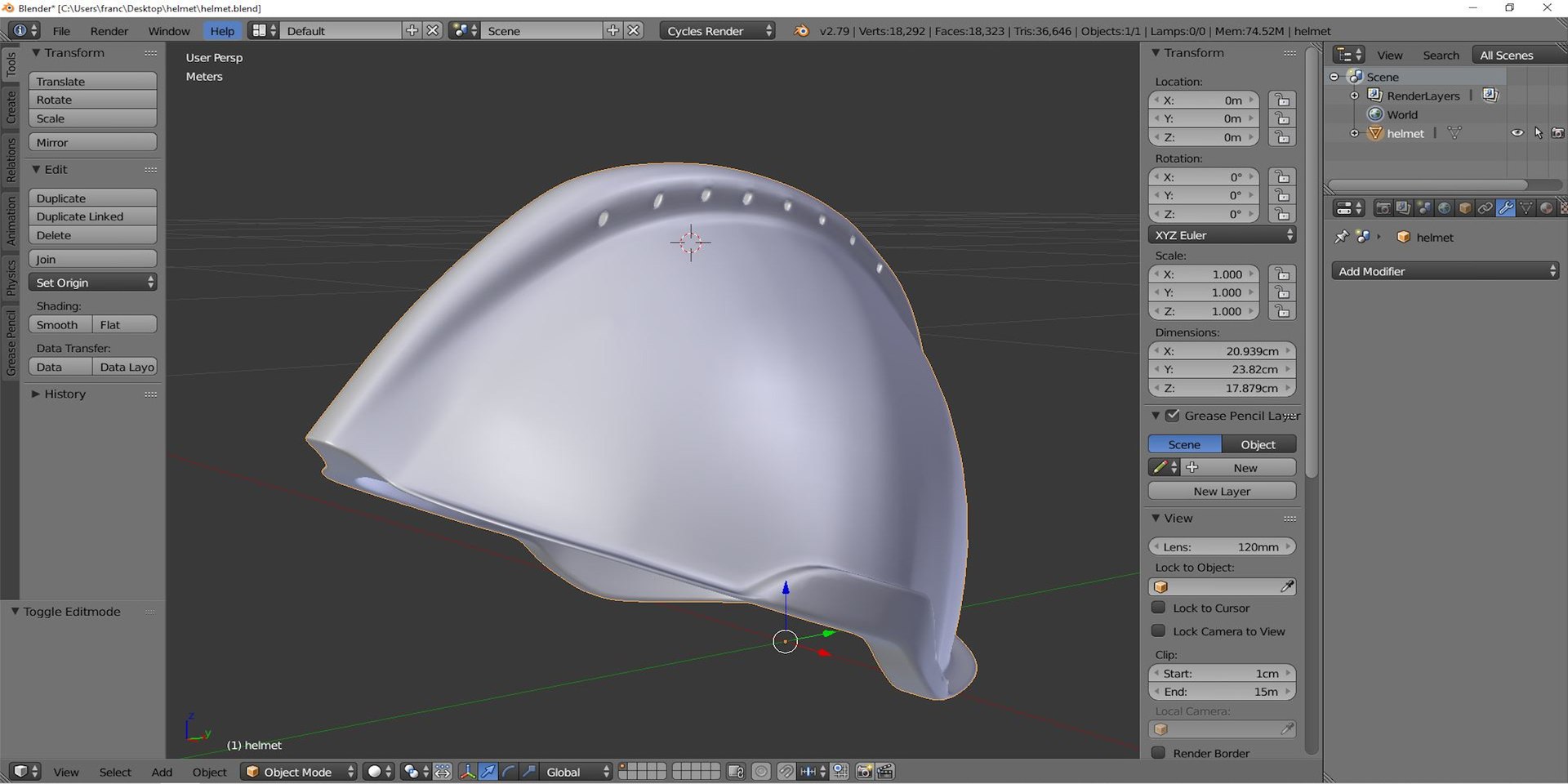
Task: Toggle proportional editing circle icon
Action: pyautogui.click(x=761, y=772)
